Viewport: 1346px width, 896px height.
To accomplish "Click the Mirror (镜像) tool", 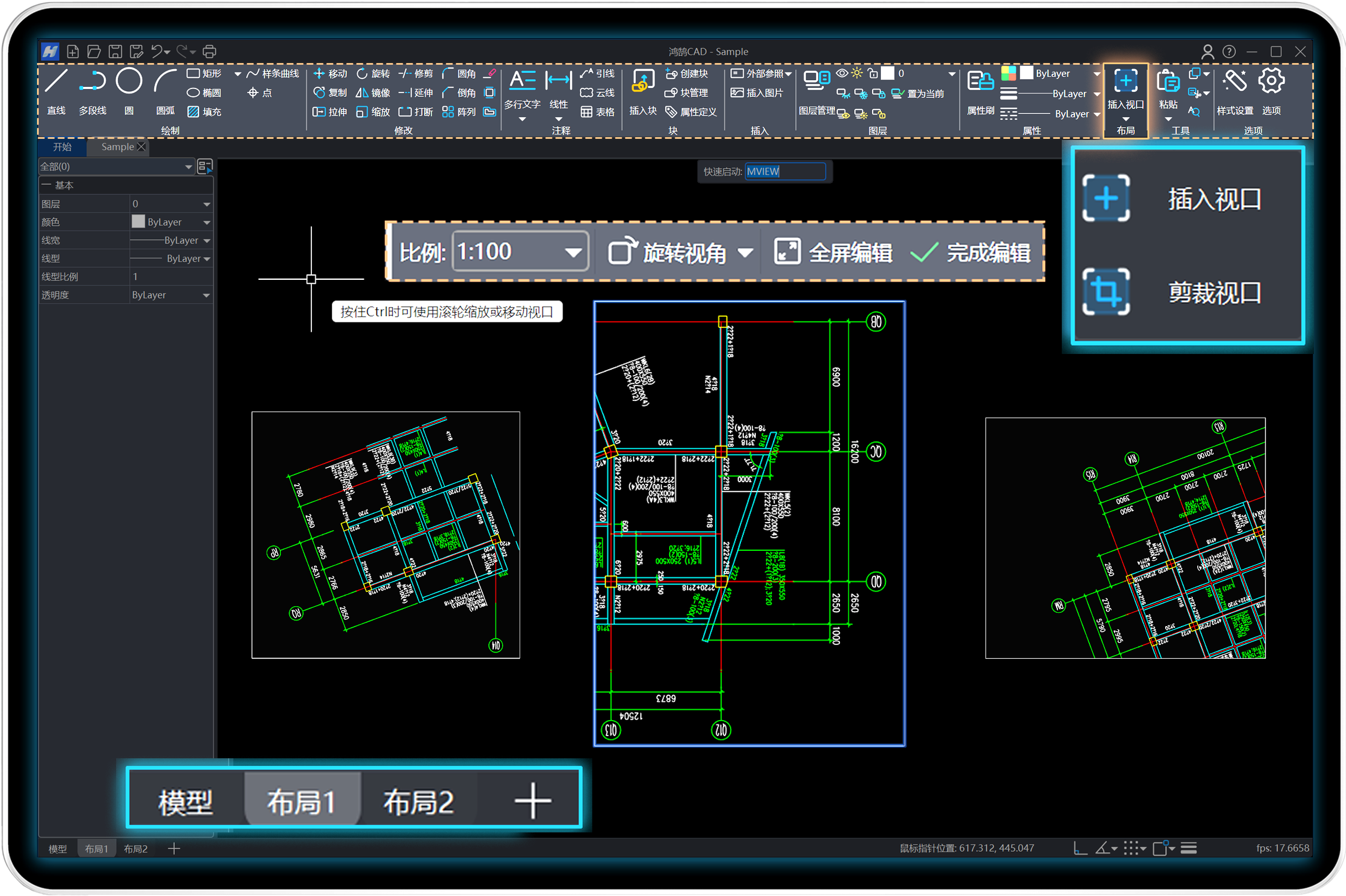I will point(362,92).
